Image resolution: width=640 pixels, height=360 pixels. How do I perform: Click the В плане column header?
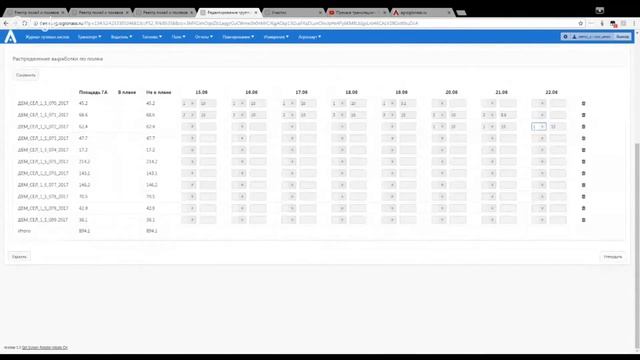(127, 93)
